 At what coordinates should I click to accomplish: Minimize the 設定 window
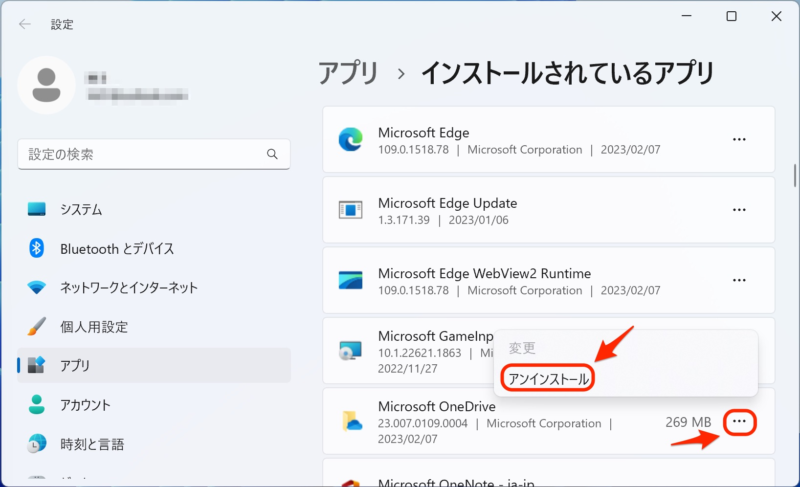[687, 16]
